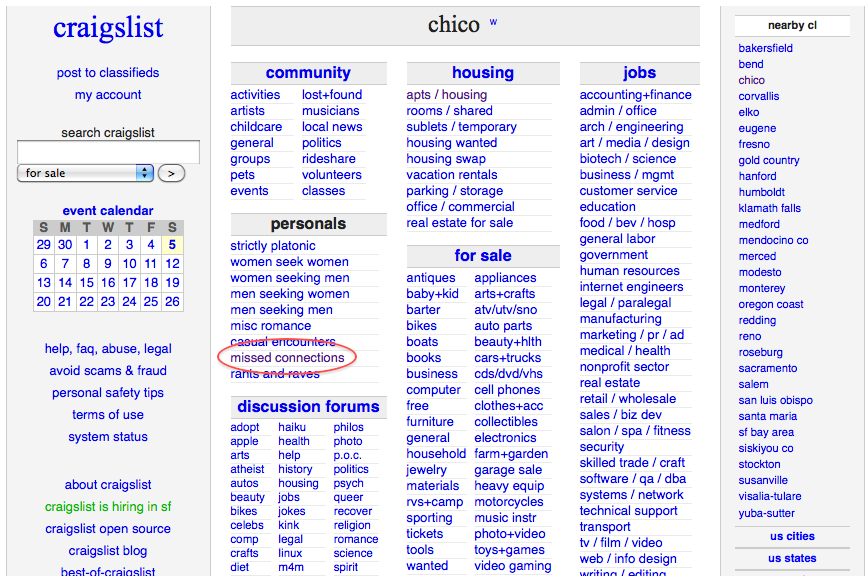868x576 pixels.
Task: Open sacramento in nearby cl
Action: pos(768,368)
